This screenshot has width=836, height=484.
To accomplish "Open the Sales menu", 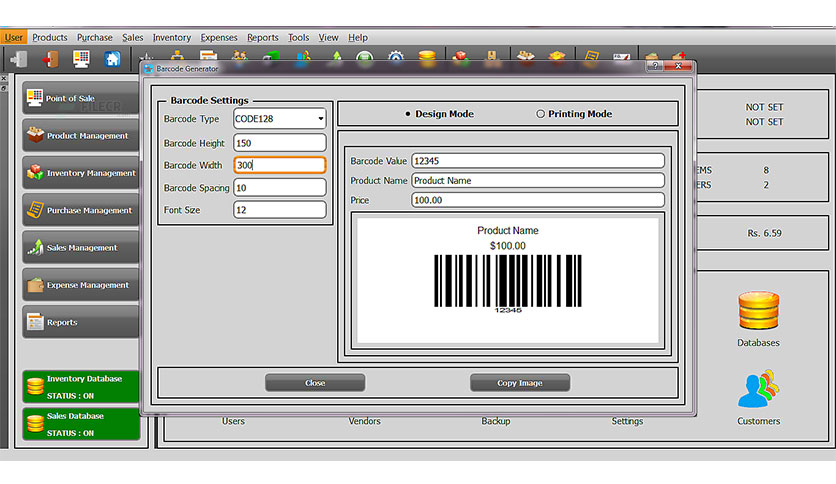I will point(132,37).
